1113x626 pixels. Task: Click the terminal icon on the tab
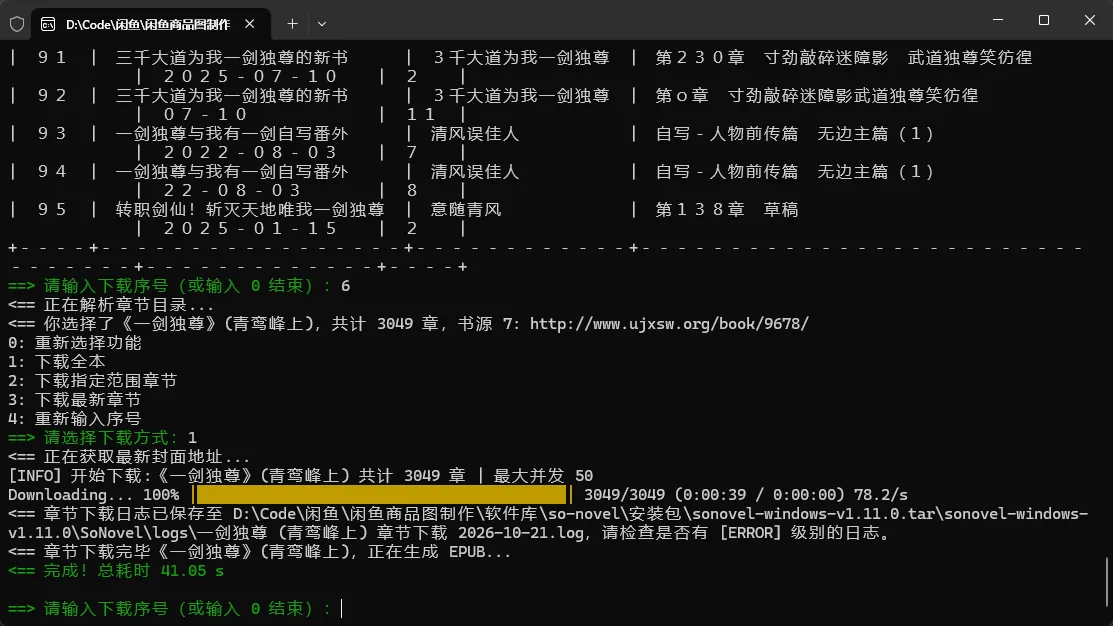coord(48,24)
